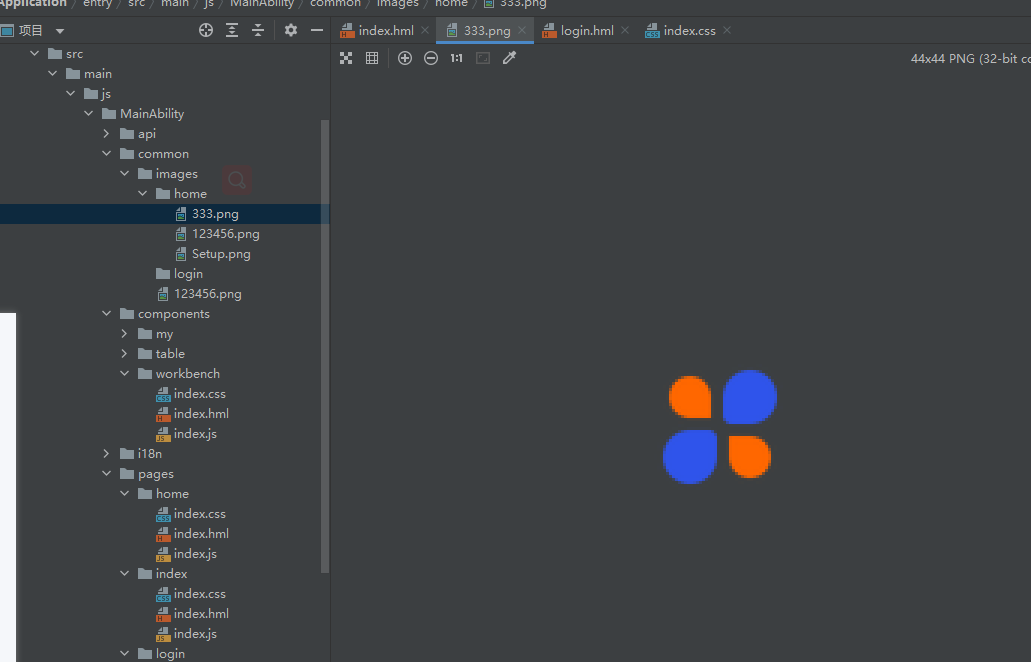Expand the i18n folder
This screenshot has width=1031, height=662.
click(107, 454)
